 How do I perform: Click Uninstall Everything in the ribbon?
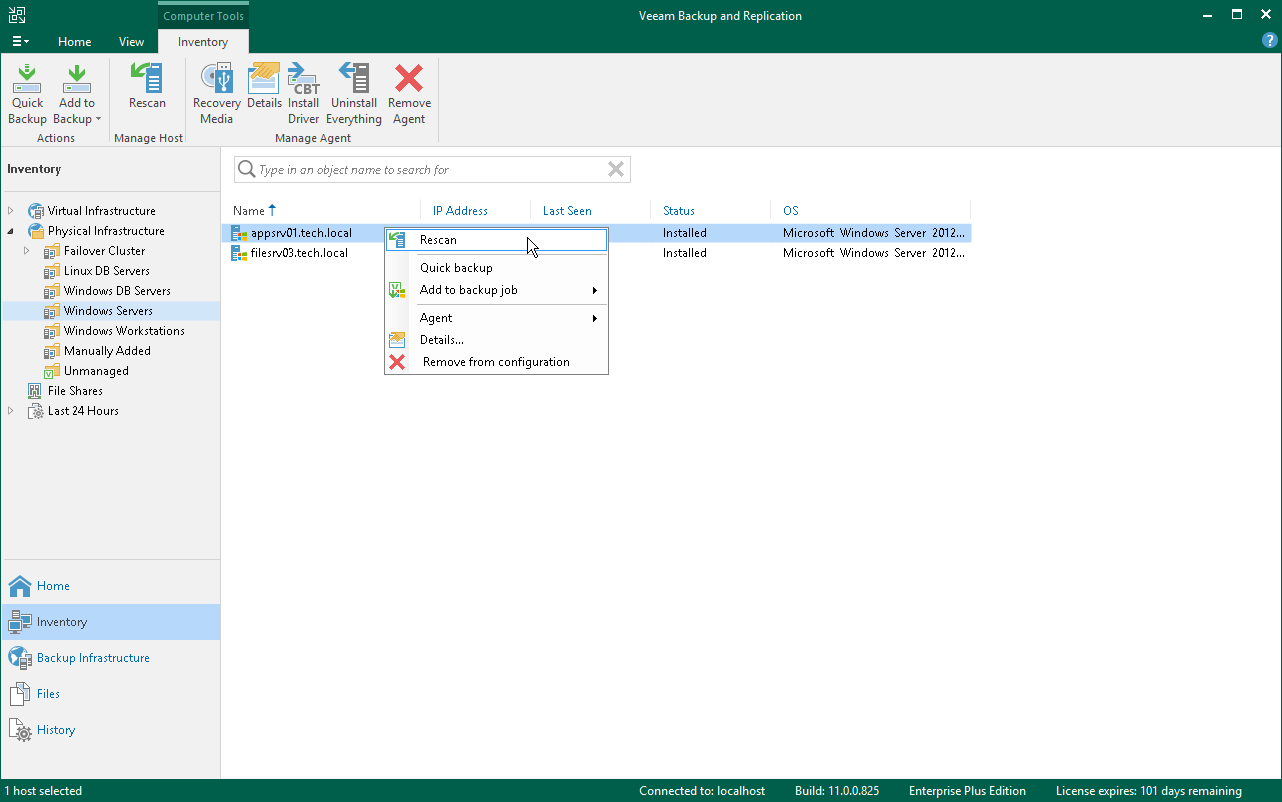[354, 94]
